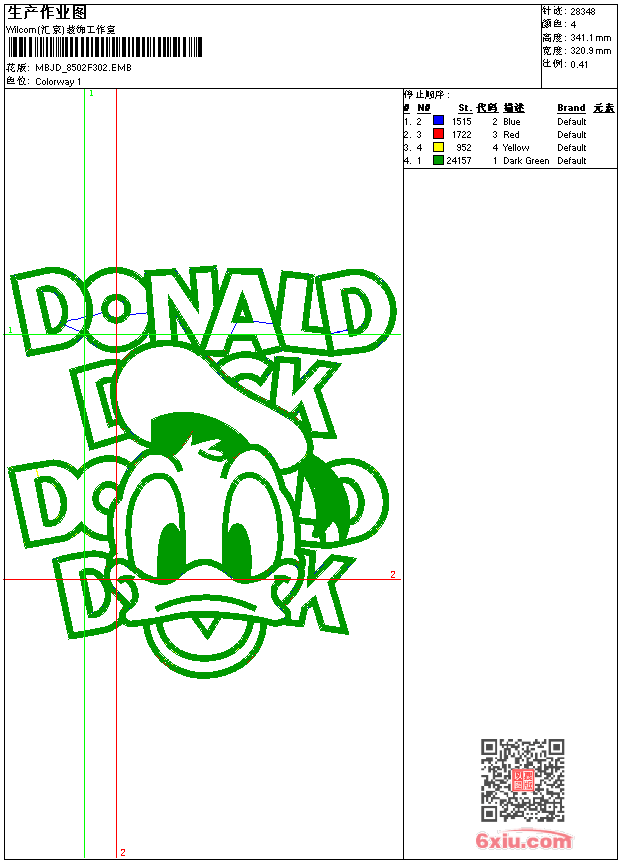Select the title text 生产作业图
The image size is (620, 860).
pos(47,13)
